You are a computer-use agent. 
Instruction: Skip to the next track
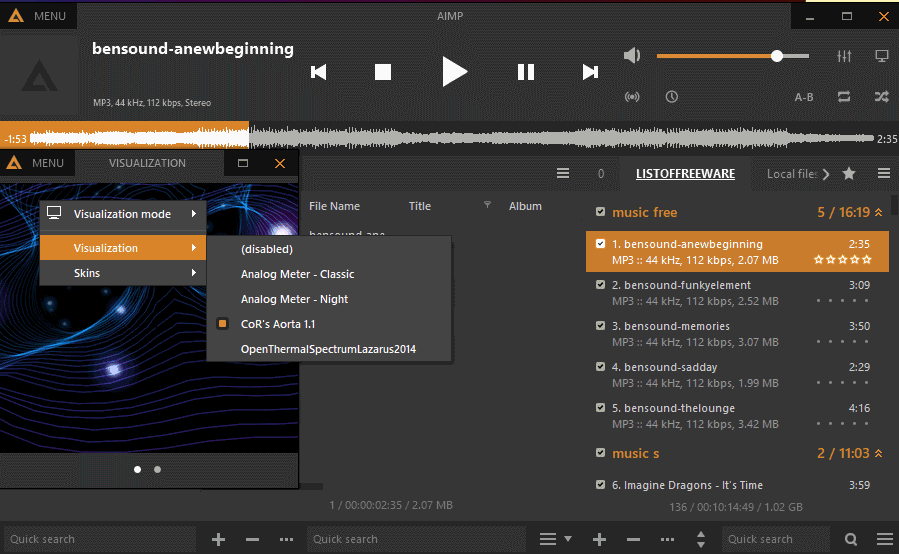(x=590, y=72)
